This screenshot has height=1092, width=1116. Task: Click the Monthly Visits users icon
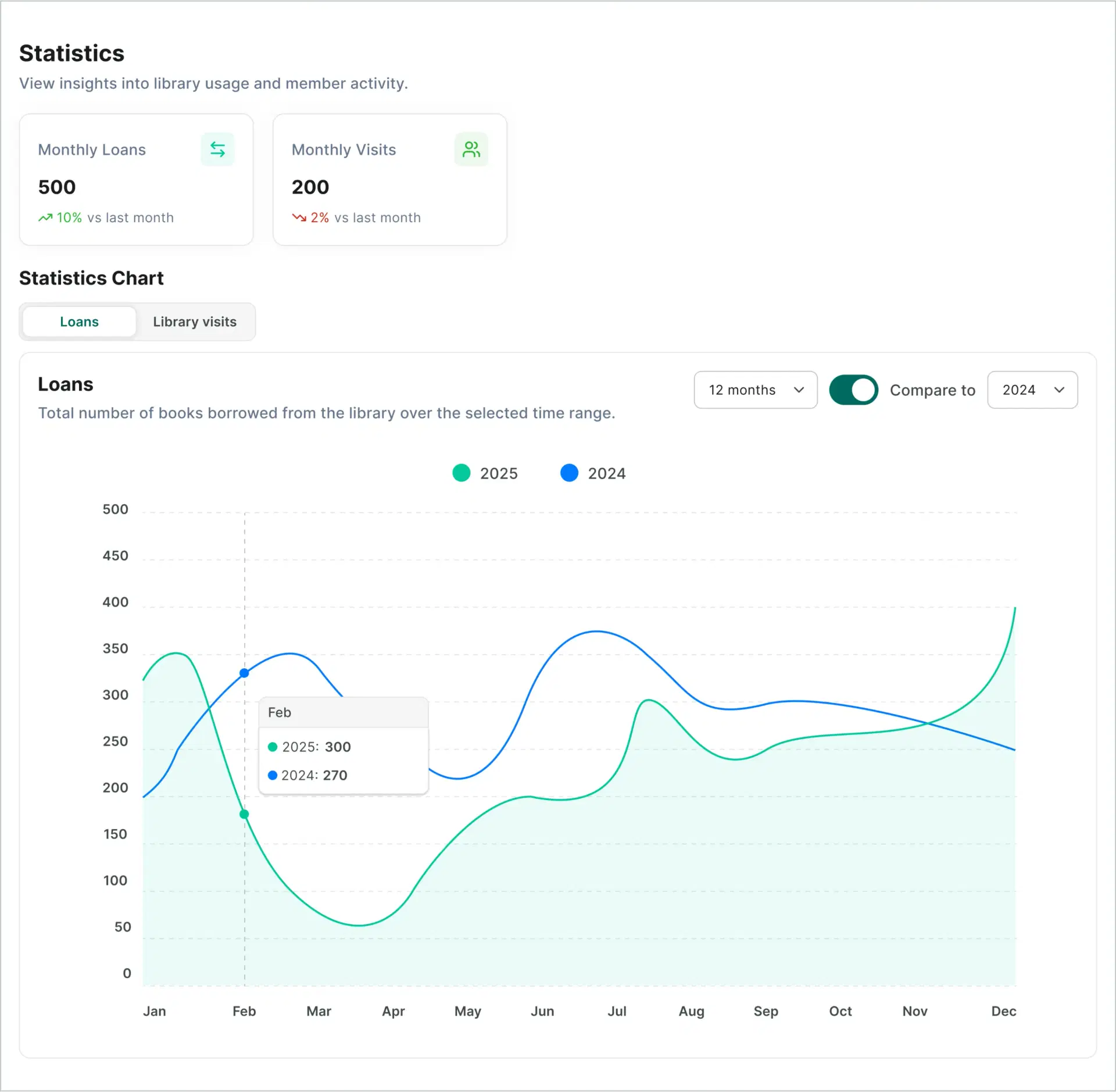click(471, 149)
